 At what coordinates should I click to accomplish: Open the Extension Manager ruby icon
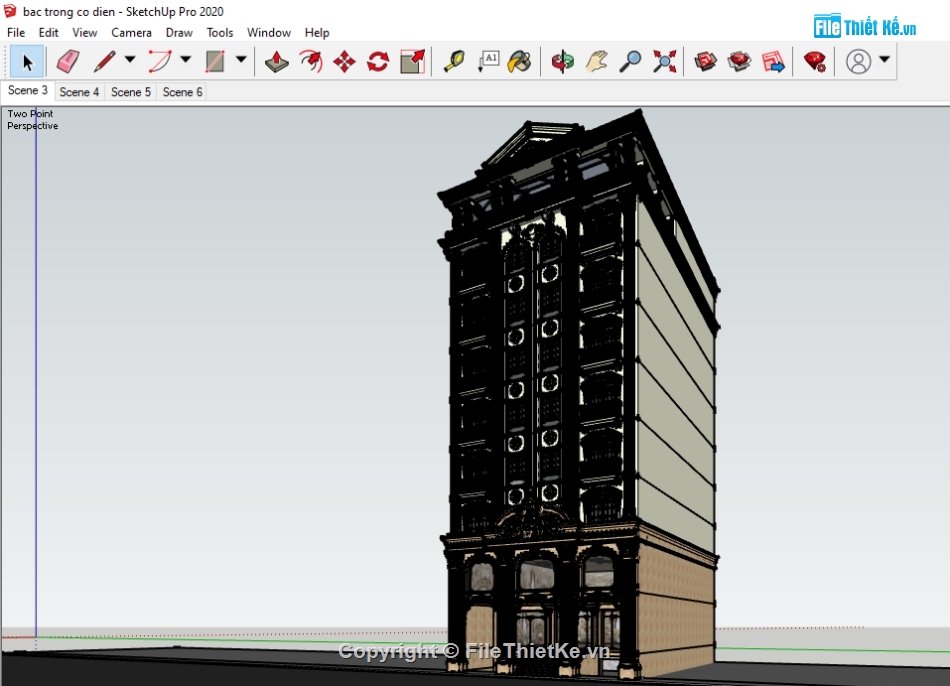[815, 61]
